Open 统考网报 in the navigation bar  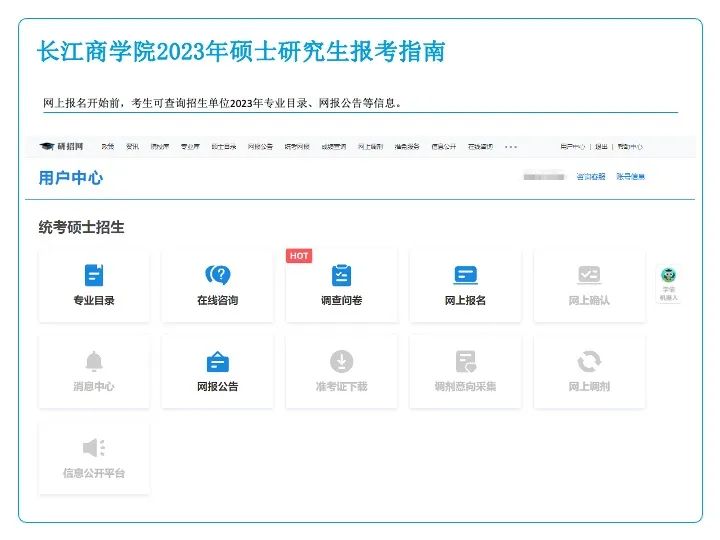pos(297,146)
